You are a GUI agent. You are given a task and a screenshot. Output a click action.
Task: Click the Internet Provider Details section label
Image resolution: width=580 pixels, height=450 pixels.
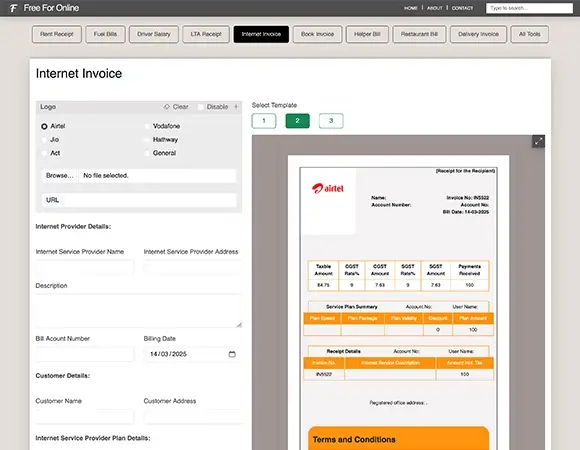pos(73,227)
